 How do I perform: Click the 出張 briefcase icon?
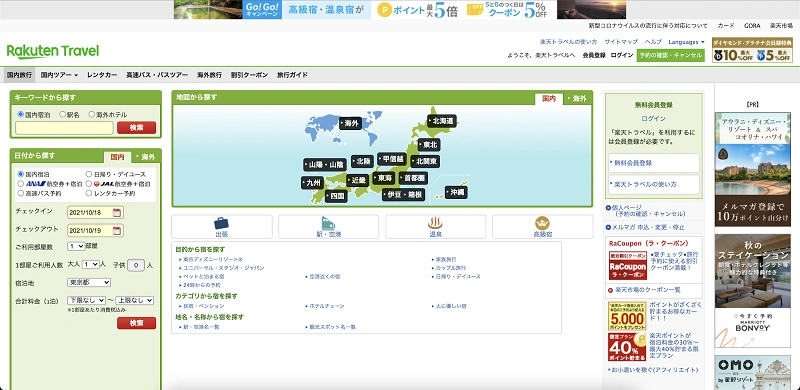221,223
